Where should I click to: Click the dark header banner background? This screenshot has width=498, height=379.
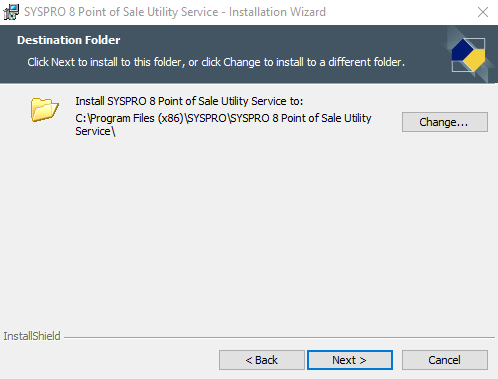248,54
